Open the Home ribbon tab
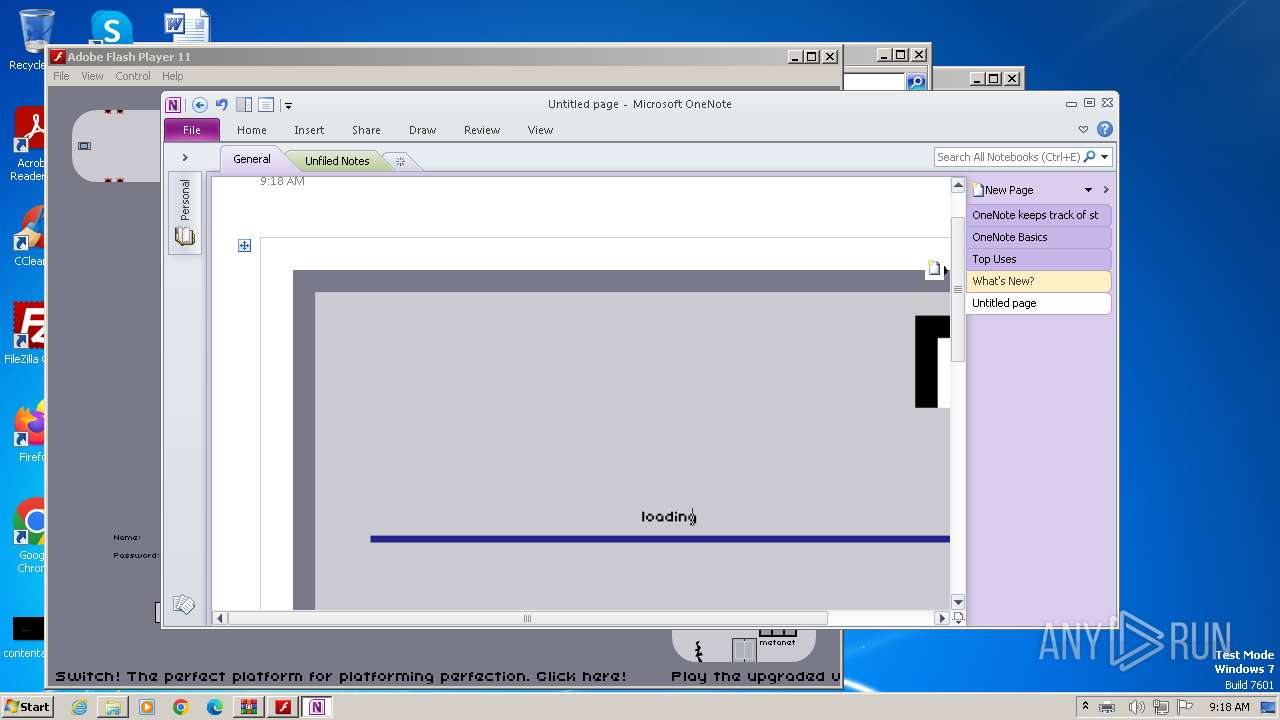This screenshot has width=1280, height=720. click(x=251, y=130)
